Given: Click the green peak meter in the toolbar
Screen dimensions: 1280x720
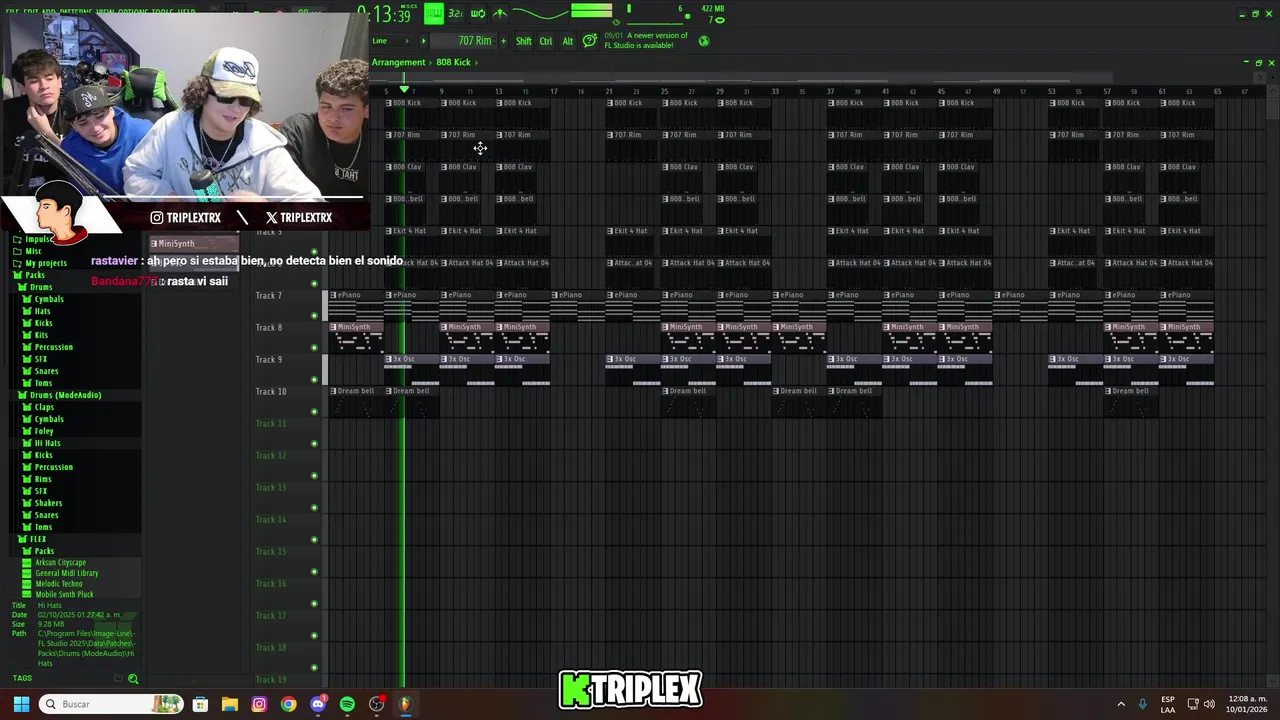Looking at the screenshot, I should [591, 11].
